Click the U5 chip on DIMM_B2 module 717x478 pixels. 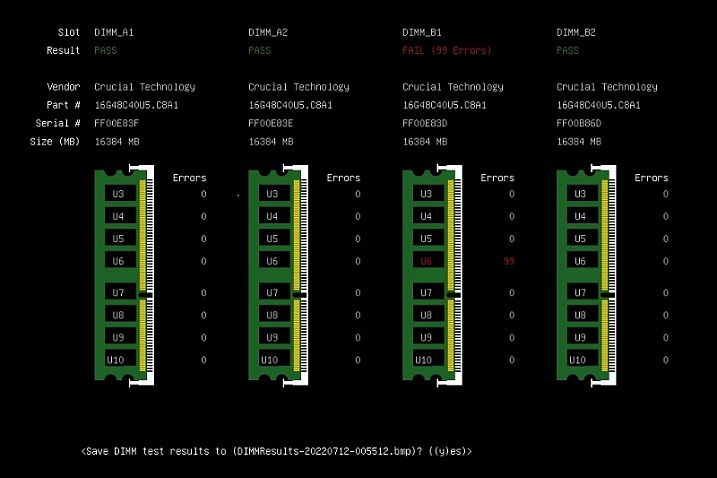tap(583, 238)
